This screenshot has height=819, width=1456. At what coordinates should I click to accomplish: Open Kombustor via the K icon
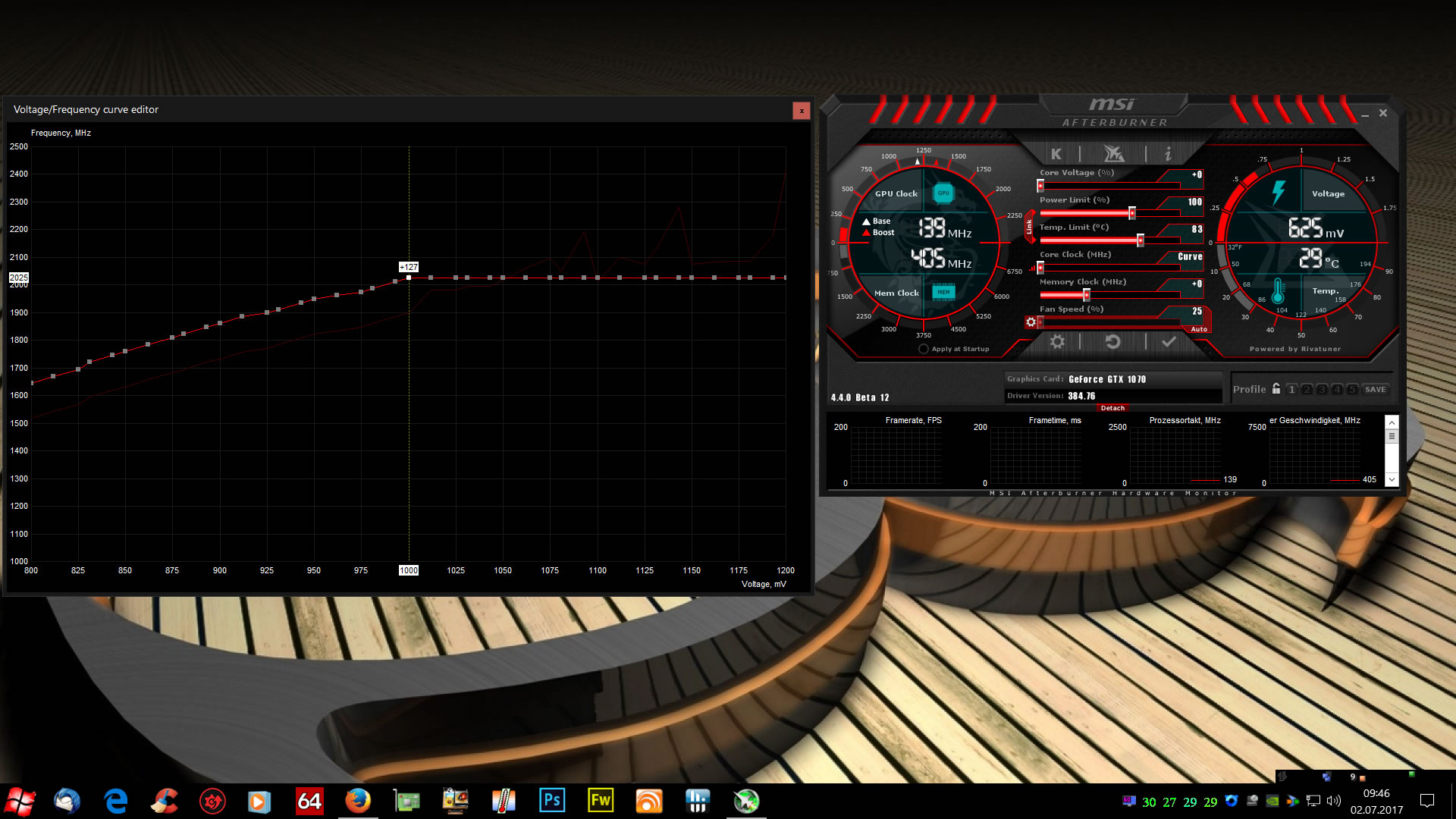pos(1056,154)
